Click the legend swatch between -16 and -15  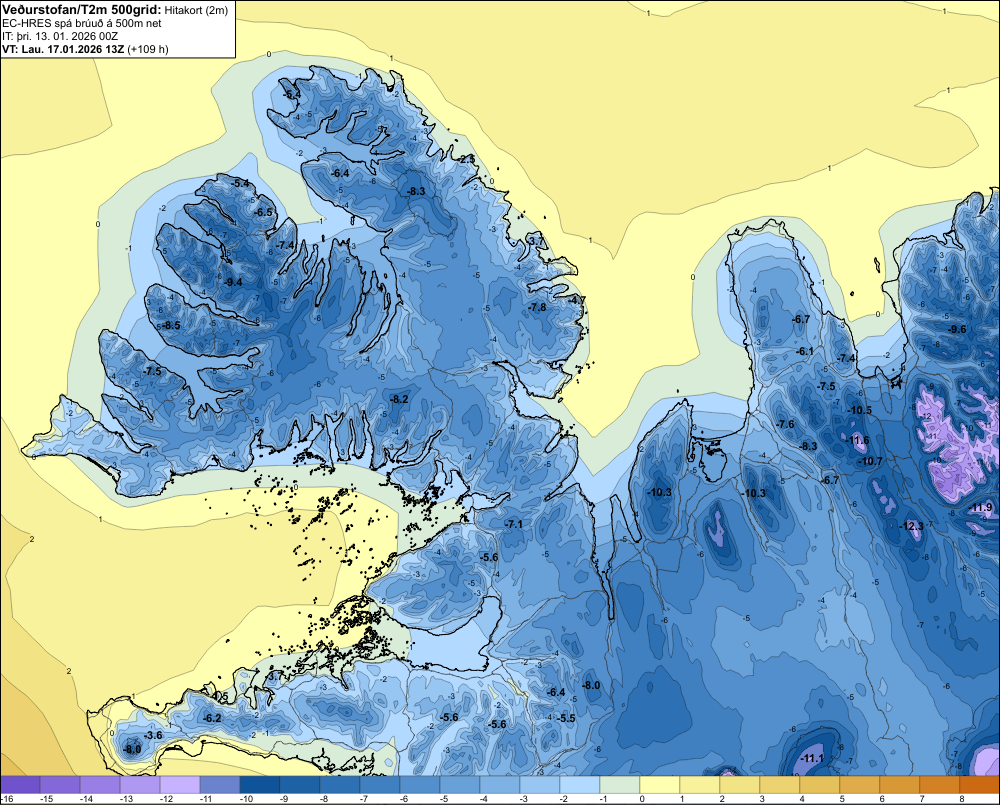[x=20, y=785]
